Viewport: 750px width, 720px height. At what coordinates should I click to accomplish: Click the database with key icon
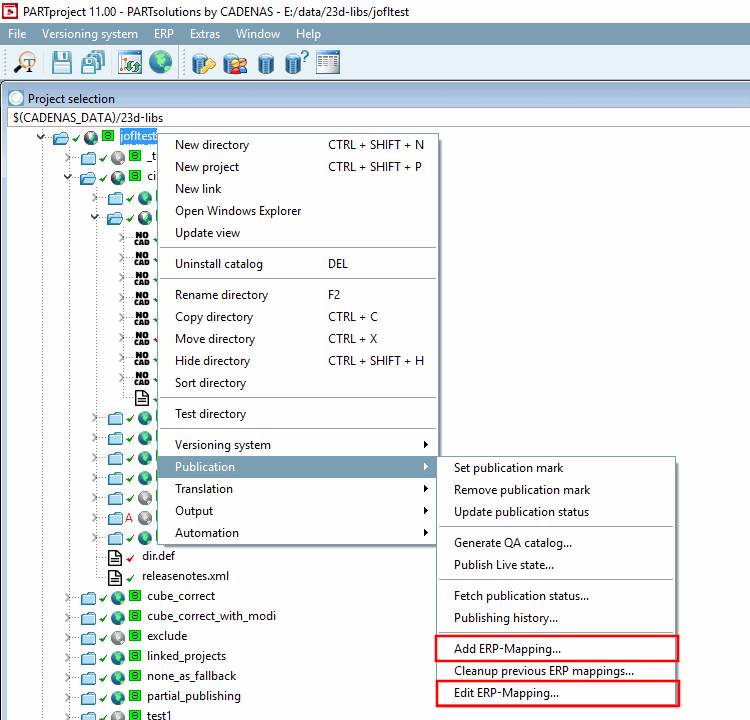204,63
